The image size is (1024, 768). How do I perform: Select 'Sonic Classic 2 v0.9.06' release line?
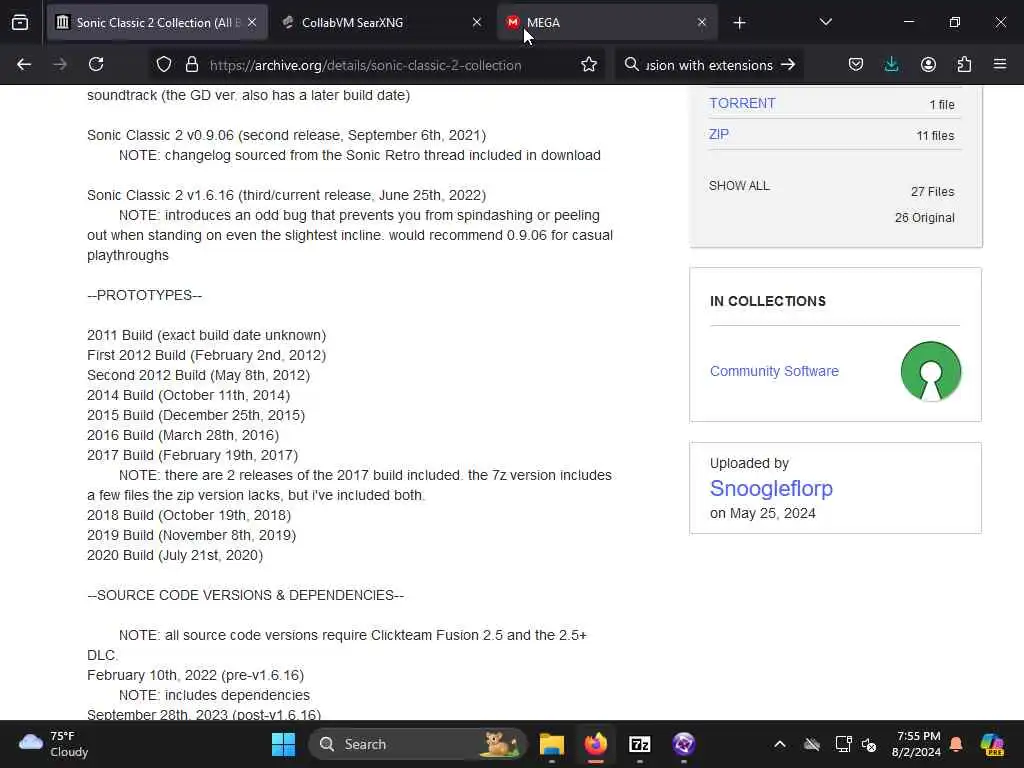(286, 135)
